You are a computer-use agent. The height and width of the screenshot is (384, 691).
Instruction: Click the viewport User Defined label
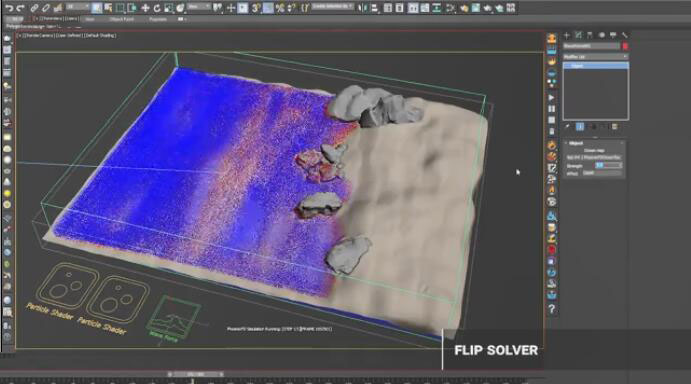coord(70,35)
